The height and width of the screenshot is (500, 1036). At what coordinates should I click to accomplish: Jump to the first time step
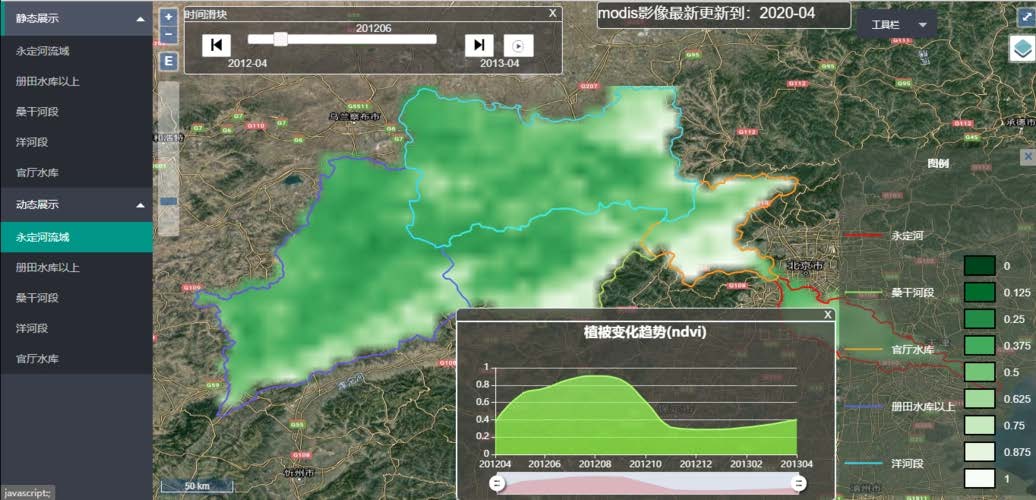(216, 45)
